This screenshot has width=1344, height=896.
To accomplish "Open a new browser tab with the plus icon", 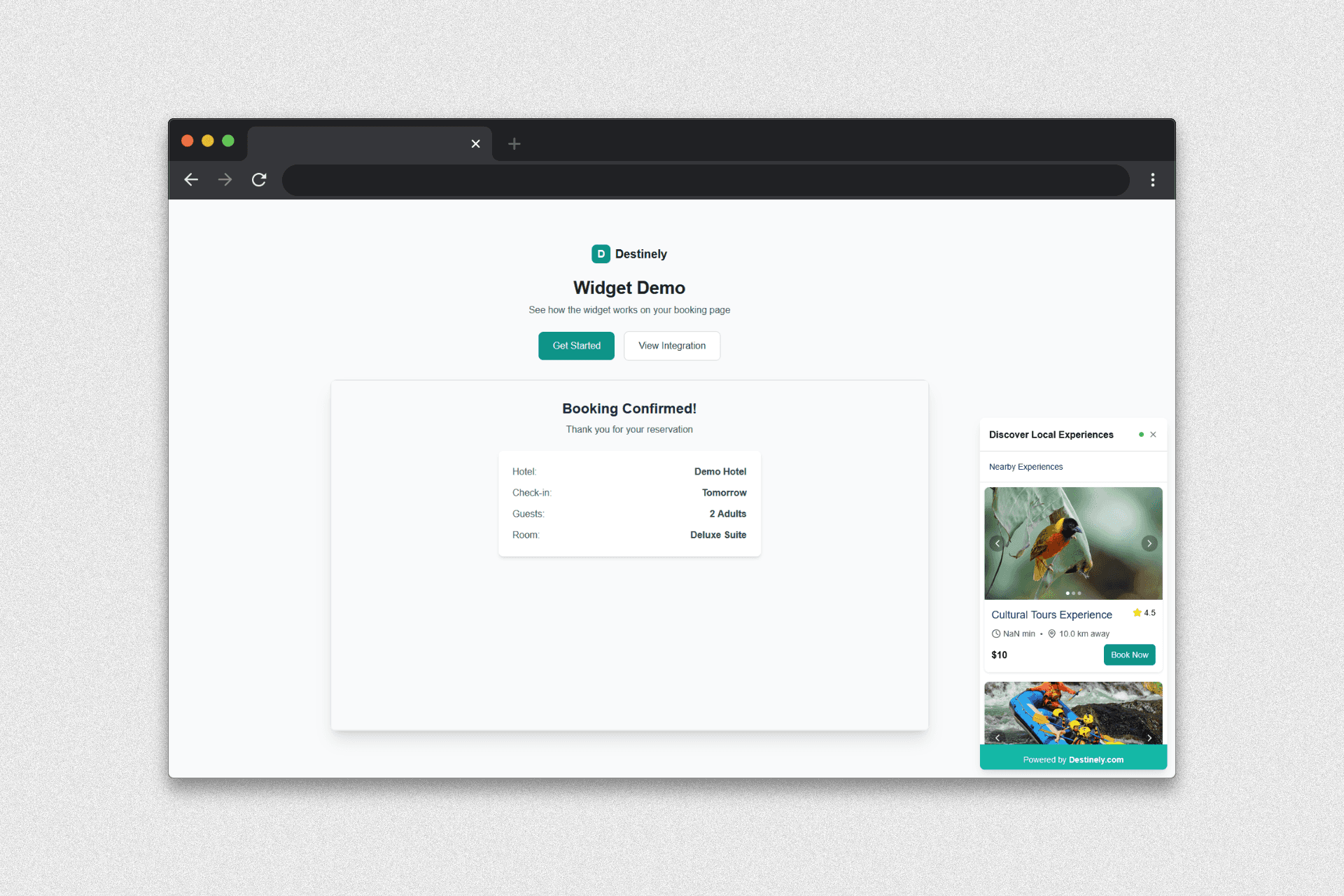I will pyautogui.click(x=514, y=144).
